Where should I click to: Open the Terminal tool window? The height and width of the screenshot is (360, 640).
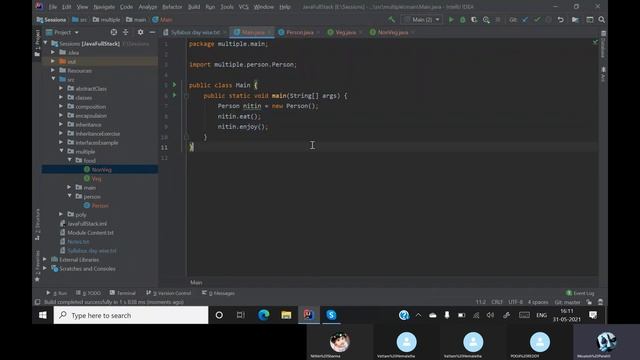pos(123,293)
